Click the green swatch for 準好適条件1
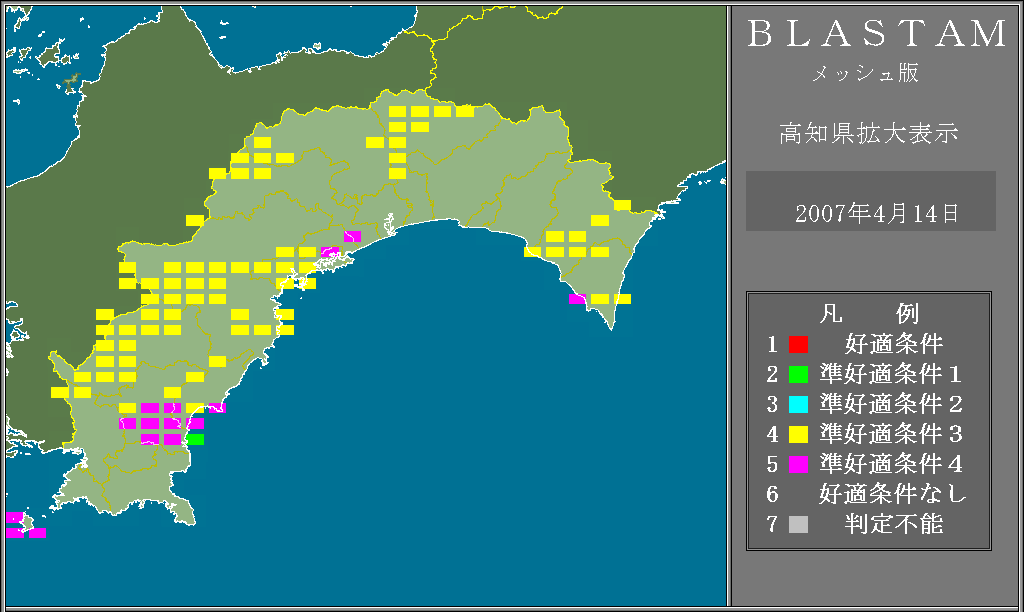This screenshot has height=612, width=1024. [798, 374]
